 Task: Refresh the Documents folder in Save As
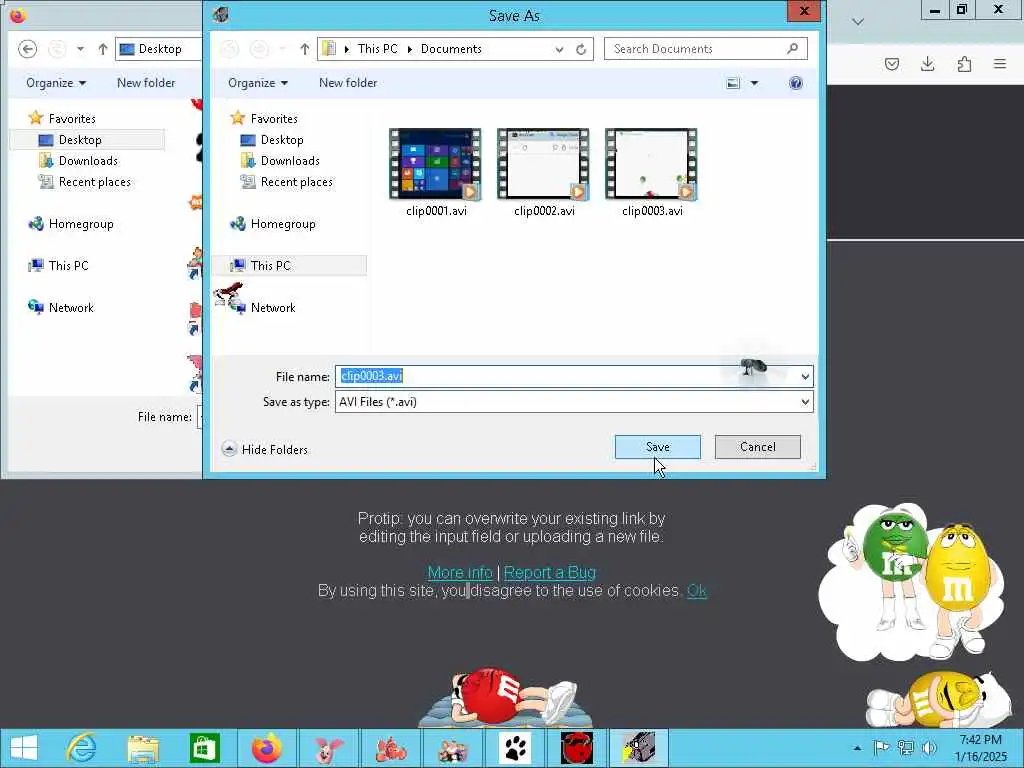(581, 49)
